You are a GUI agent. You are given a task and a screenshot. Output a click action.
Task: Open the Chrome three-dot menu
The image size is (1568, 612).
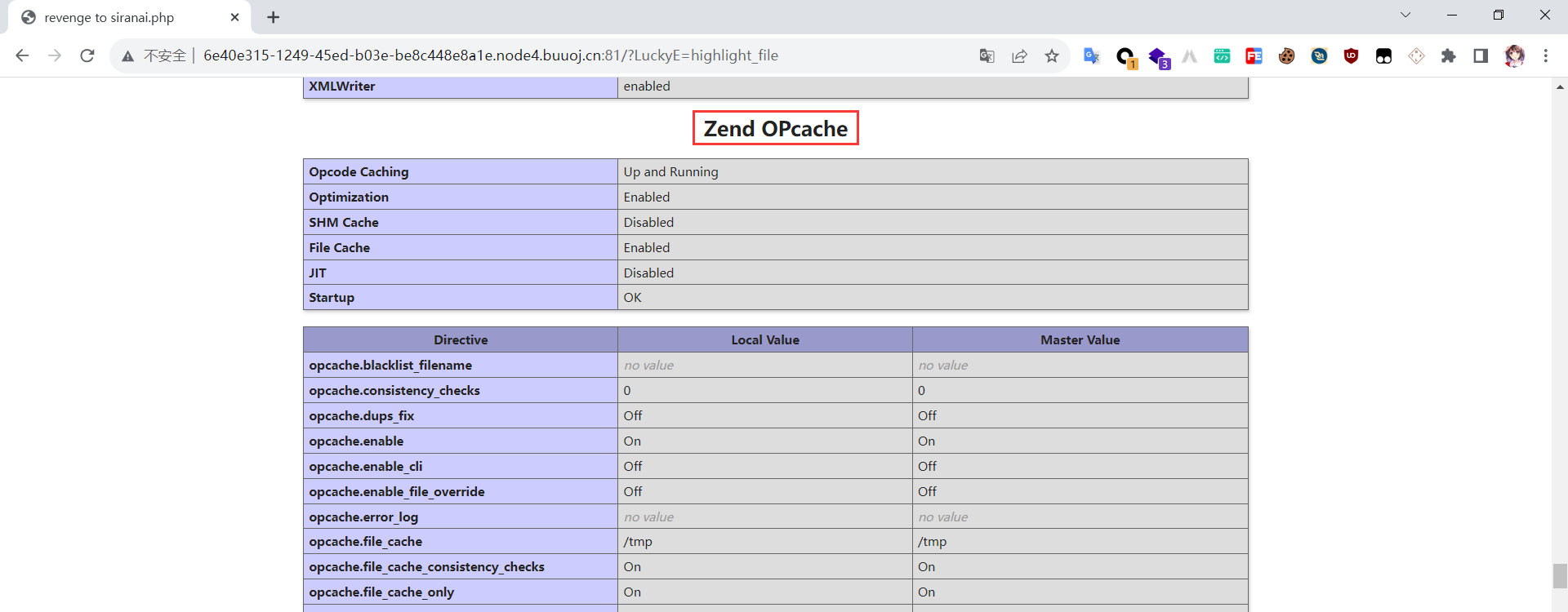(x=1545, y=55)
